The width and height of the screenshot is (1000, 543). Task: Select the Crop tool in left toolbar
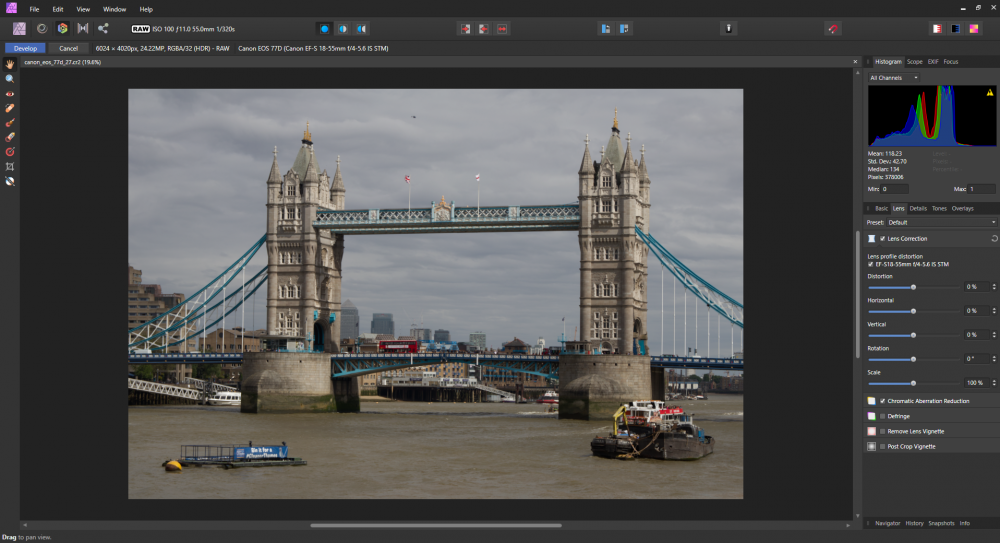[x=10, y=166]
